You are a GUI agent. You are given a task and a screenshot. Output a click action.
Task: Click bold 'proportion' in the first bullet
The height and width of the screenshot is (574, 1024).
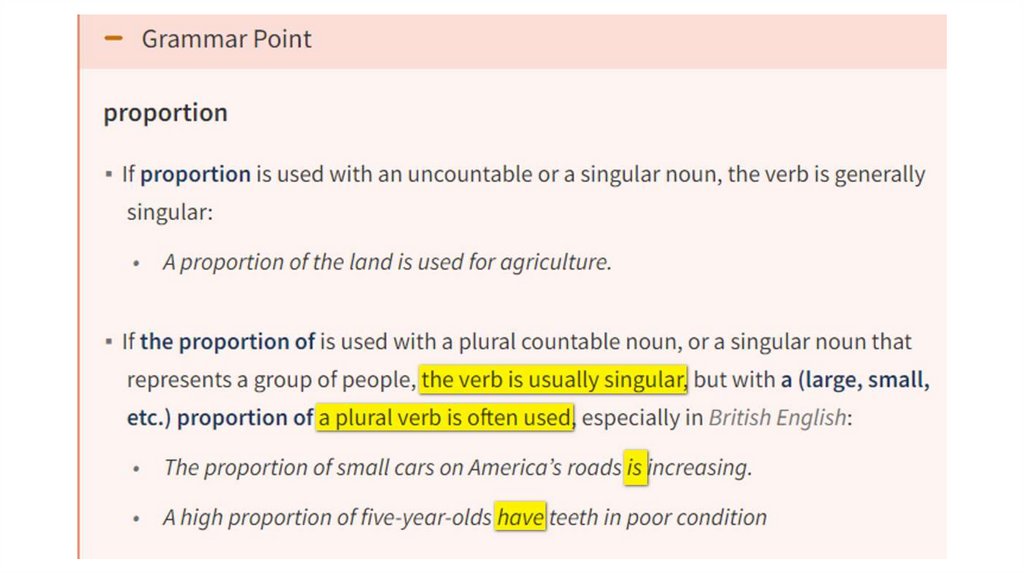(195, 174)
